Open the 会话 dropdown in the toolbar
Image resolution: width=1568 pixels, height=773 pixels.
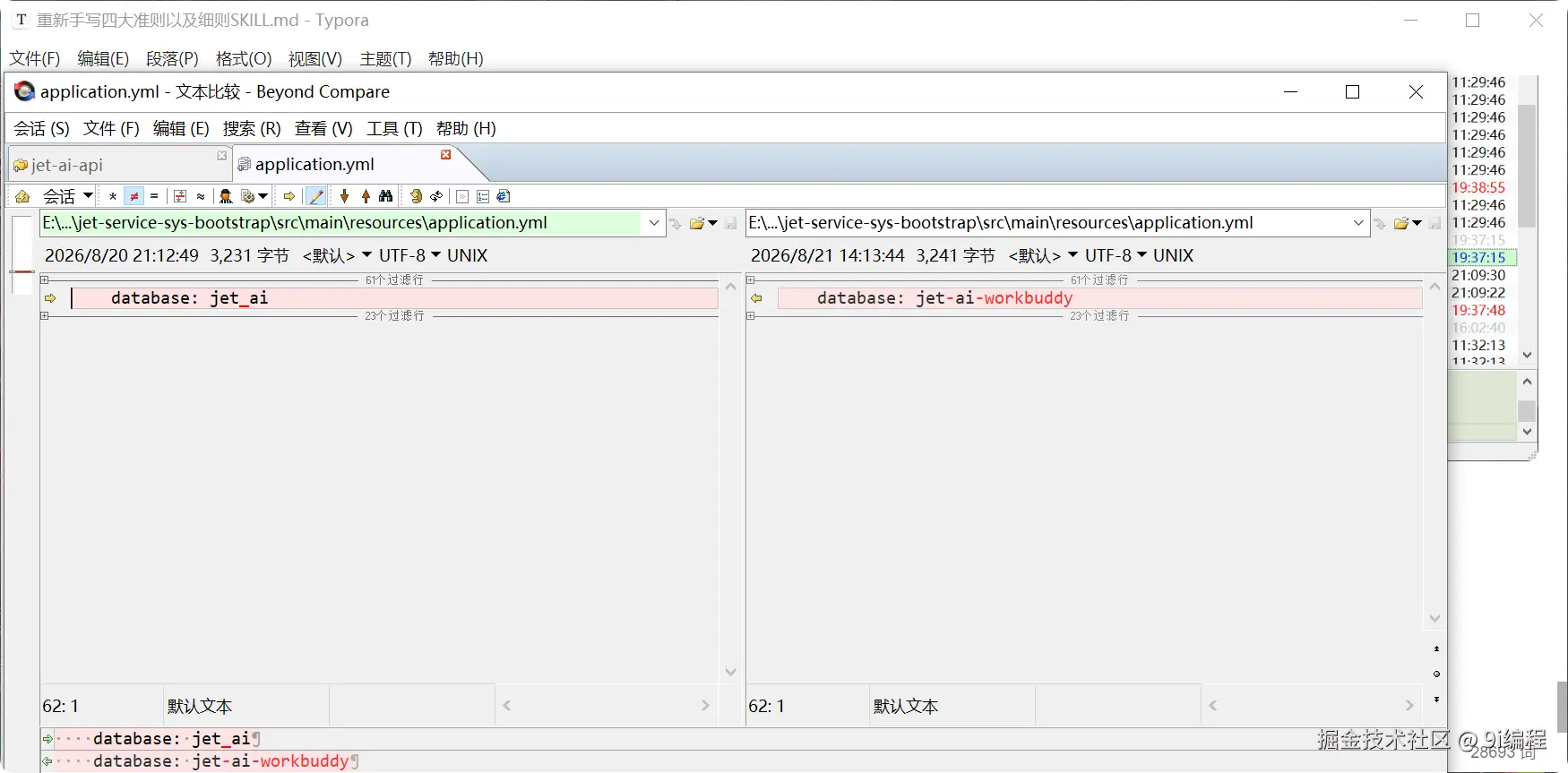(68, 196)
